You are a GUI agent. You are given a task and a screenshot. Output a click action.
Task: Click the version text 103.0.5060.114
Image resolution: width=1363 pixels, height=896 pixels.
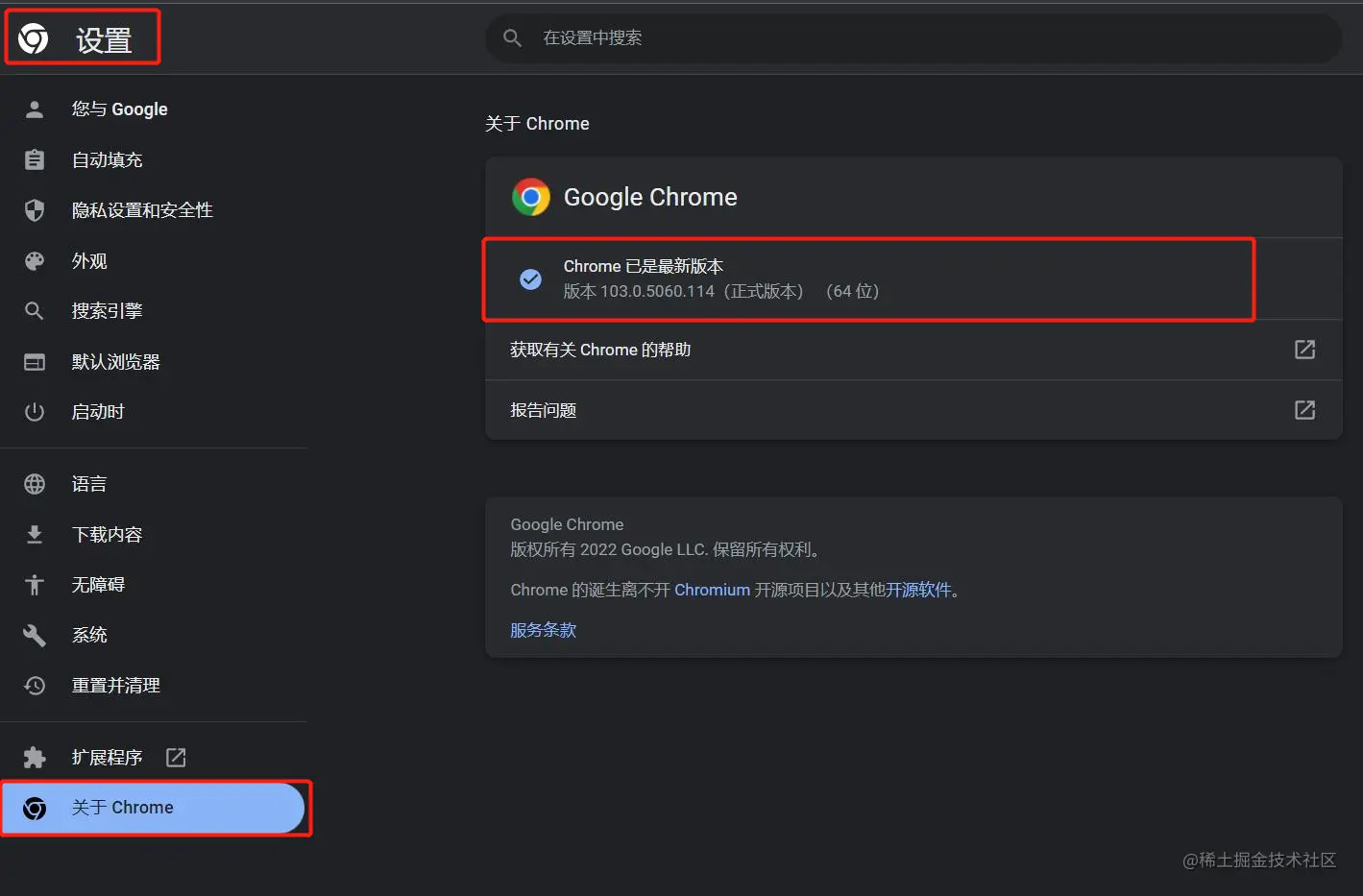coord(657,291)
